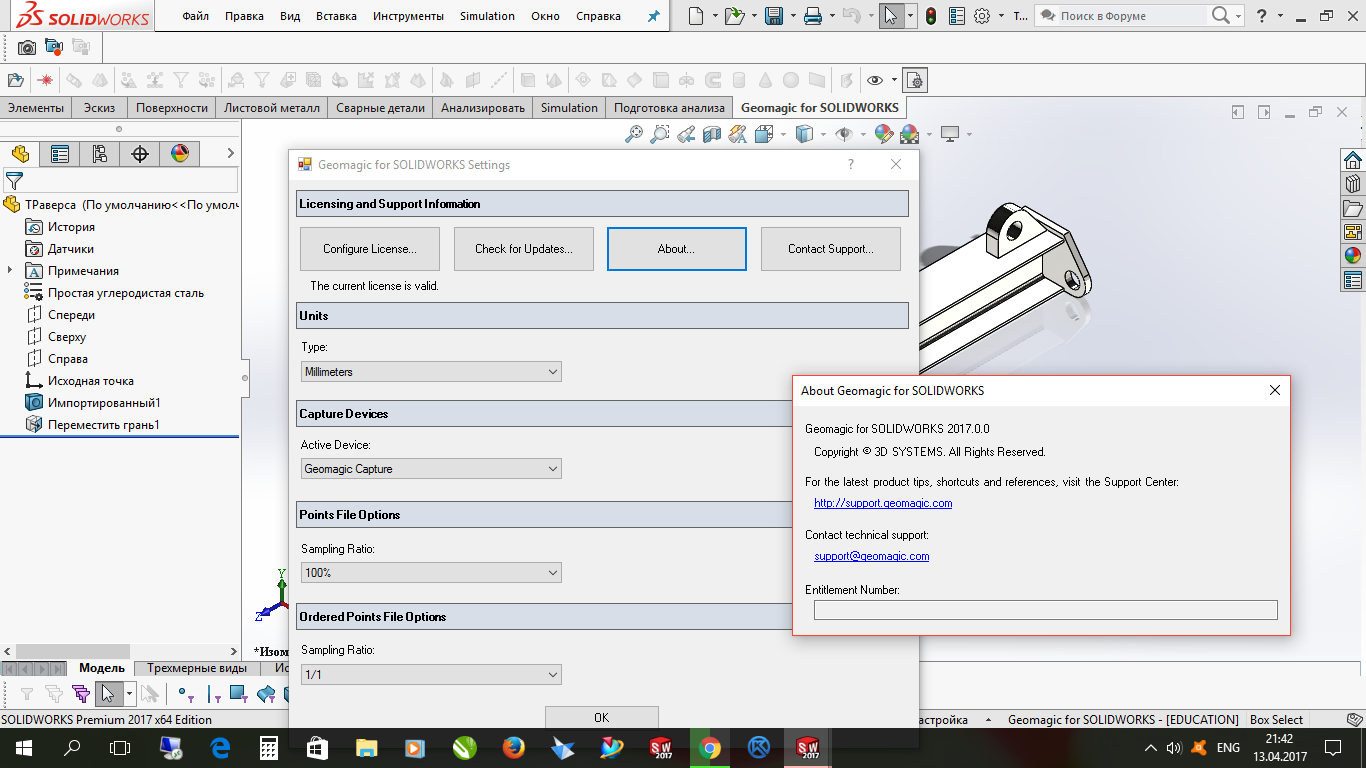1366x768 pixels.
Task: Open the SOLIDWORKS Options gear icon
Action: (982, 16)
